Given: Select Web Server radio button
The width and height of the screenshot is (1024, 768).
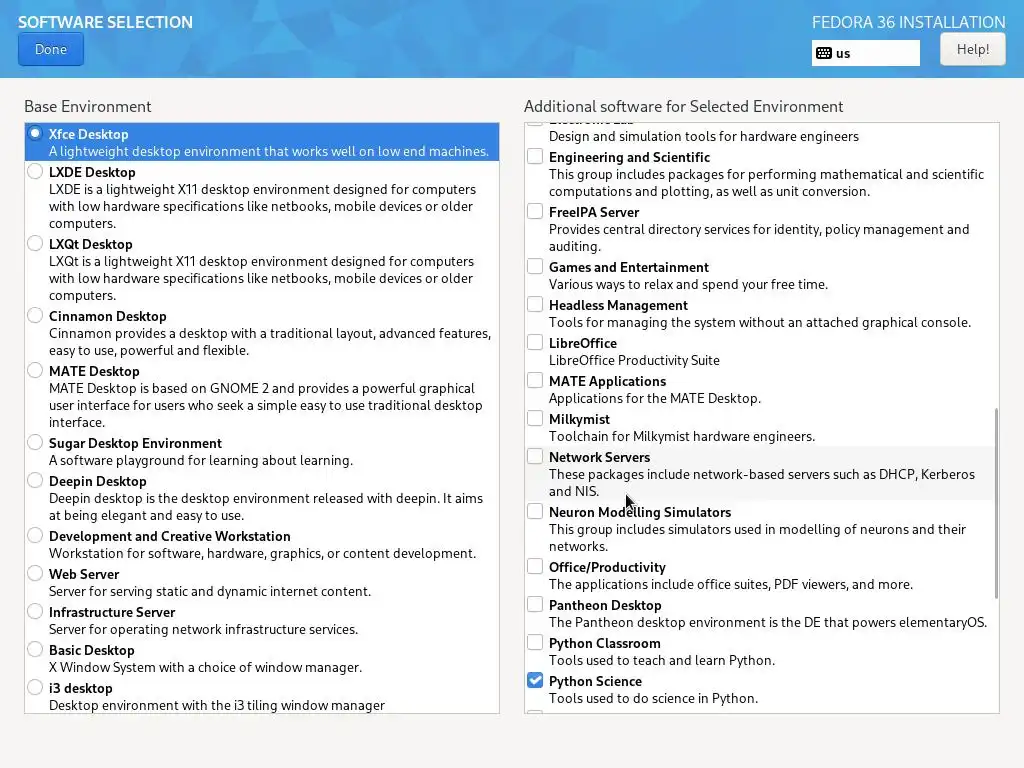Looking at the screenshot, I should [x=35, y=573].
